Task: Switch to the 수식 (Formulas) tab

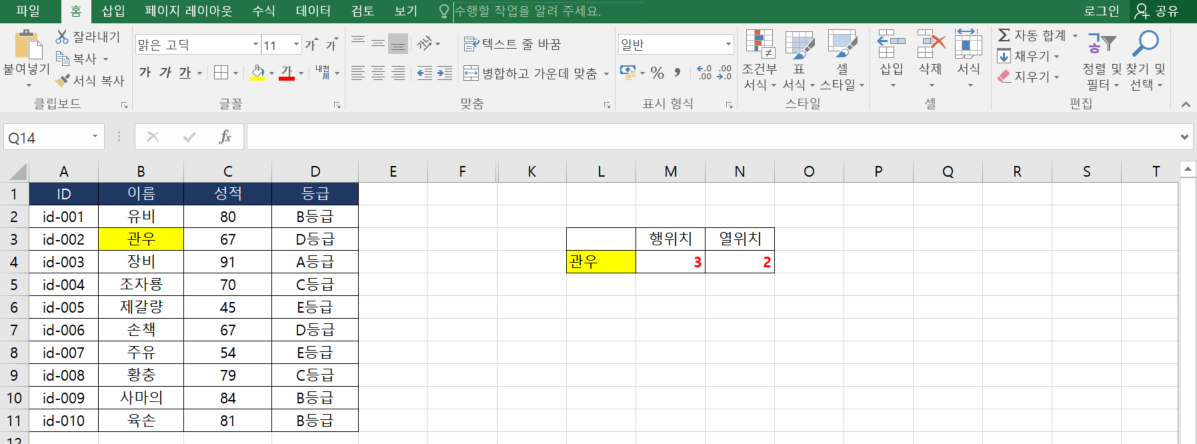Action: [x=264, y=11]
